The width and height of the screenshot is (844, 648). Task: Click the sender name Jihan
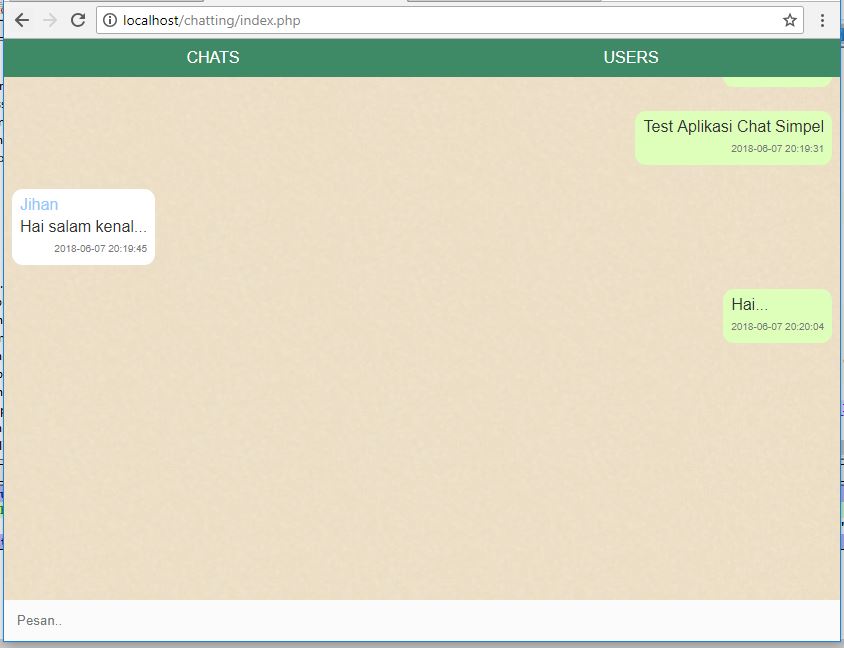[39, 205]
